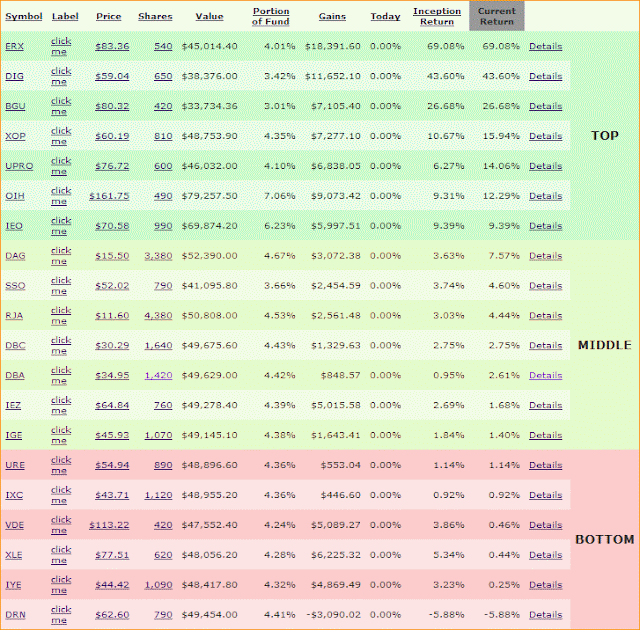Sort by the Price column header
This screenshot has width=640, height=630.
click(109, 16)
